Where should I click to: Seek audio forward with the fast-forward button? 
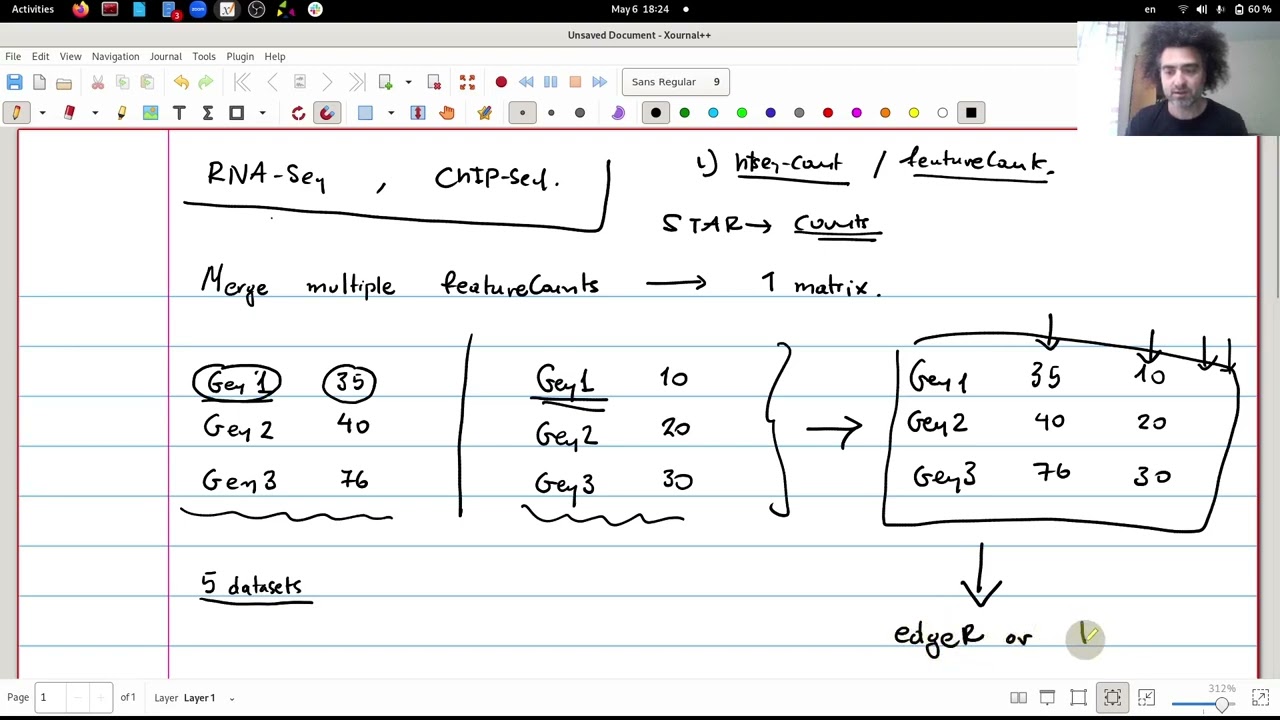point(599,82)
